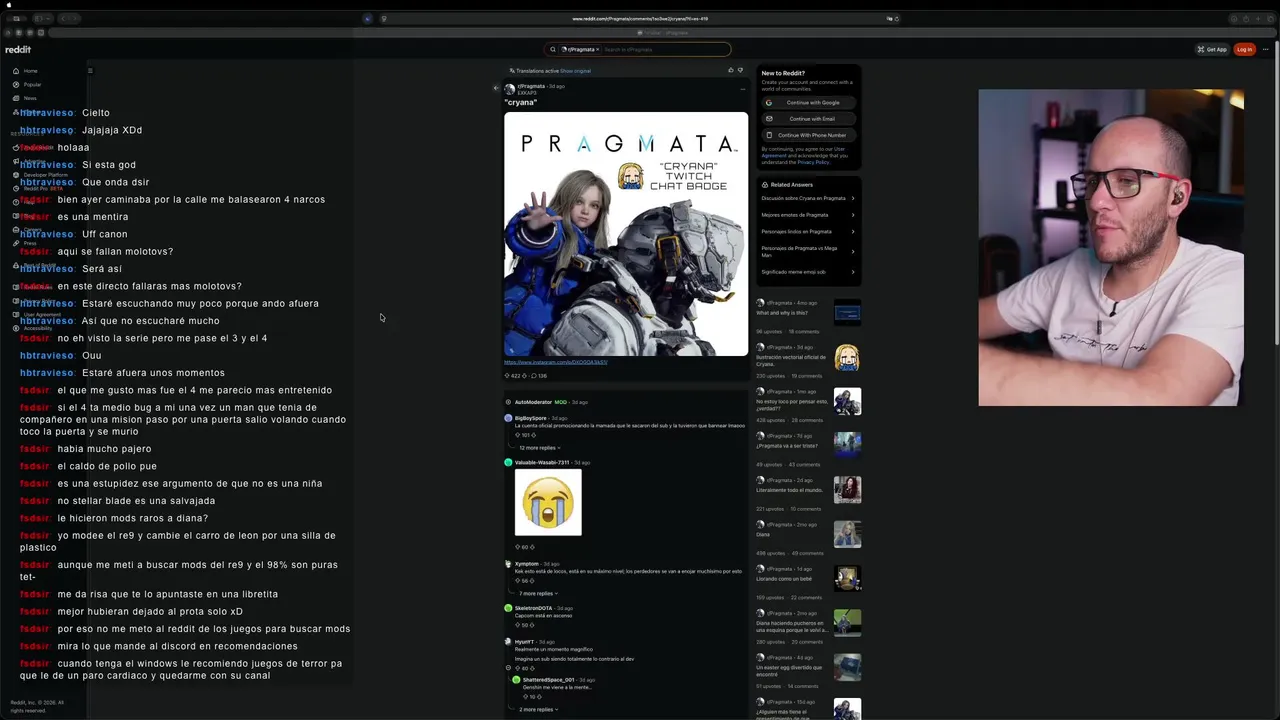Click the search magnifier icon
The image size is (1280, 720).
point(553,49)
